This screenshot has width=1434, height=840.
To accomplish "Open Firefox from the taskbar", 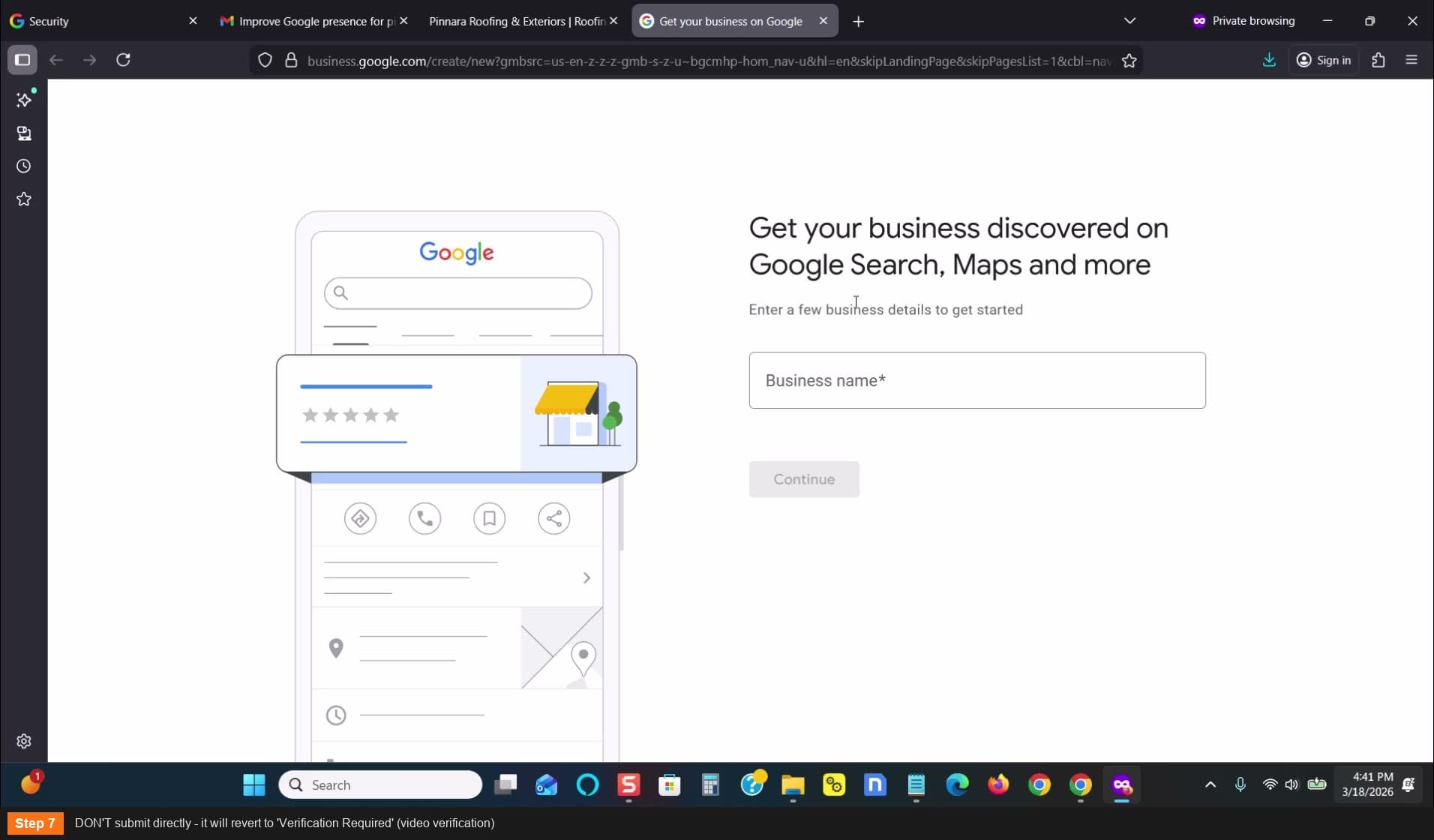I will pyautogui.click(x=998, y=785).
